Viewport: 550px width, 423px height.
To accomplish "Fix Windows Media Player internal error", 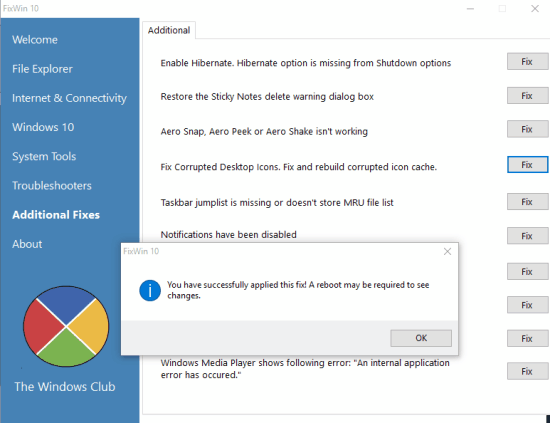I will point(527,371).
